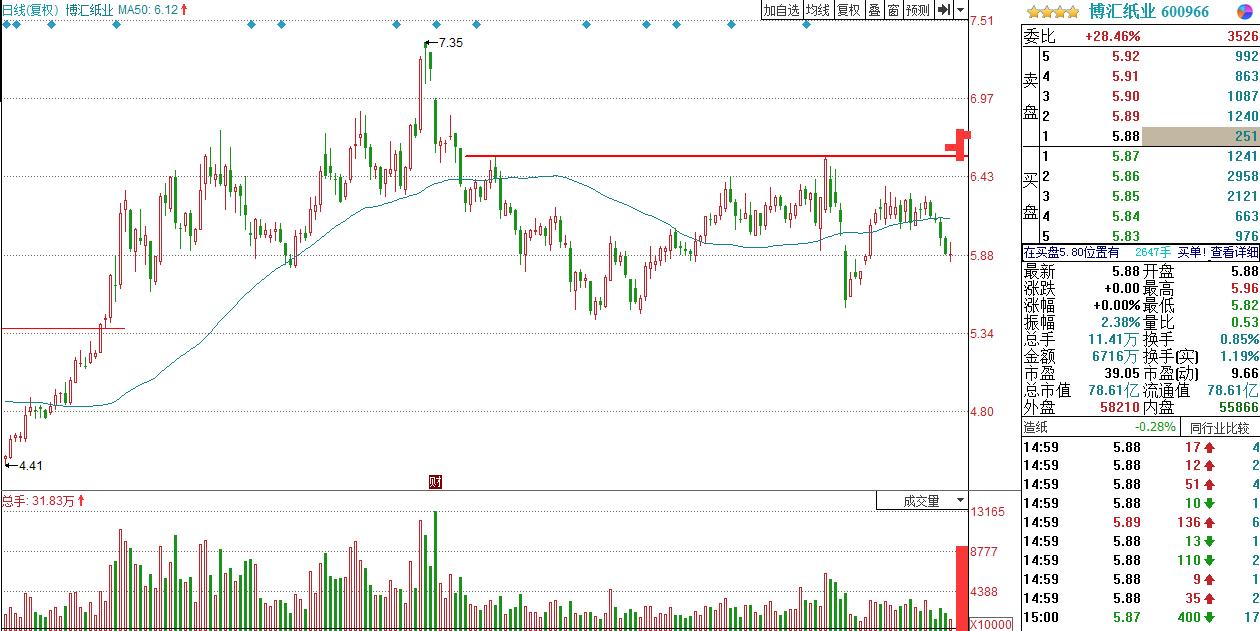The width and height of the screenshot is (1260, 631).
Task: Click the down arrow on the 400-lot trade
Action: [1210, 617]
